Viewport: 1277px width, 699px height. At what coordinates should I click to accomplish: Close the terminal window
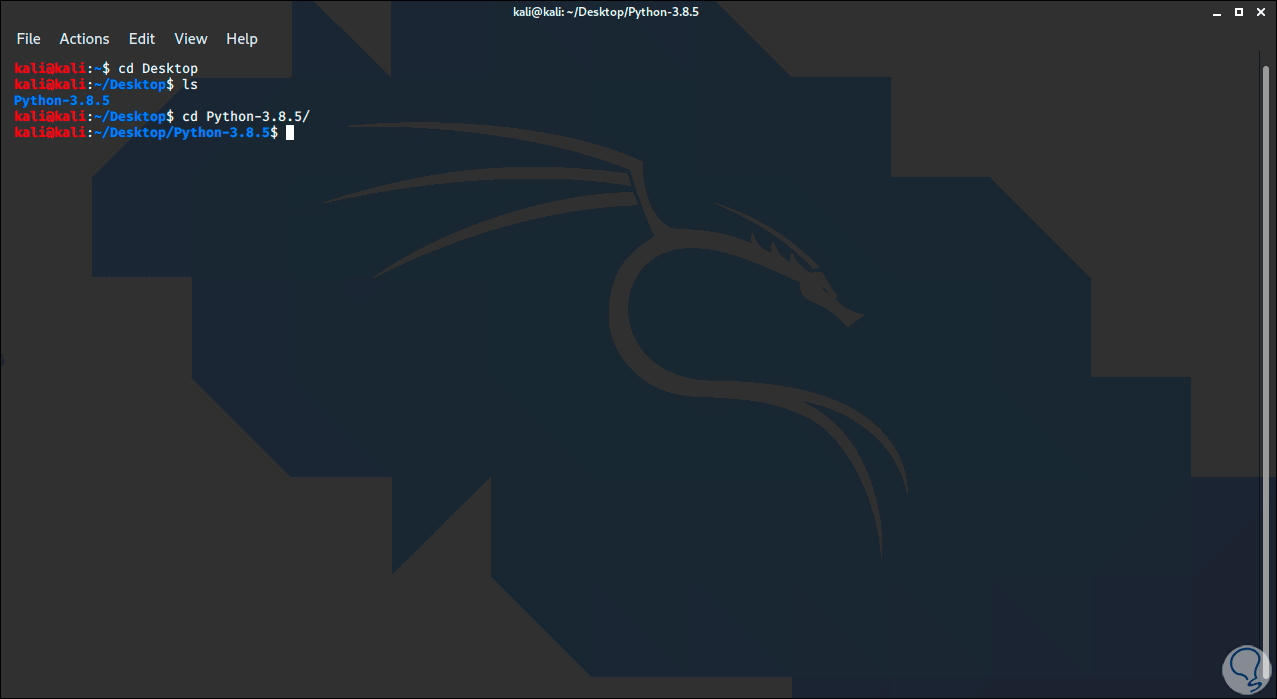(x=1260, y=11)
